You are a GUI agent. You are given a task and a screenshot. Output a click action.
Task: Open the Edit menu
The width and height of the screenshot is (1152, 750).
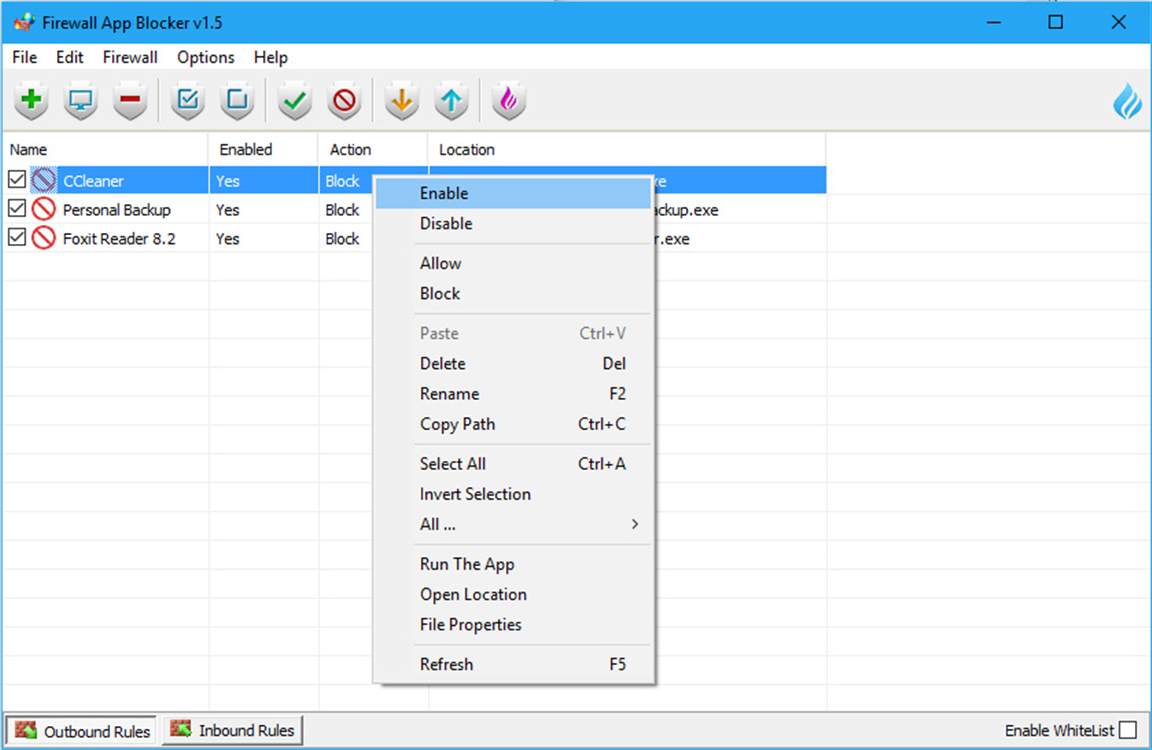click(70, 57)
